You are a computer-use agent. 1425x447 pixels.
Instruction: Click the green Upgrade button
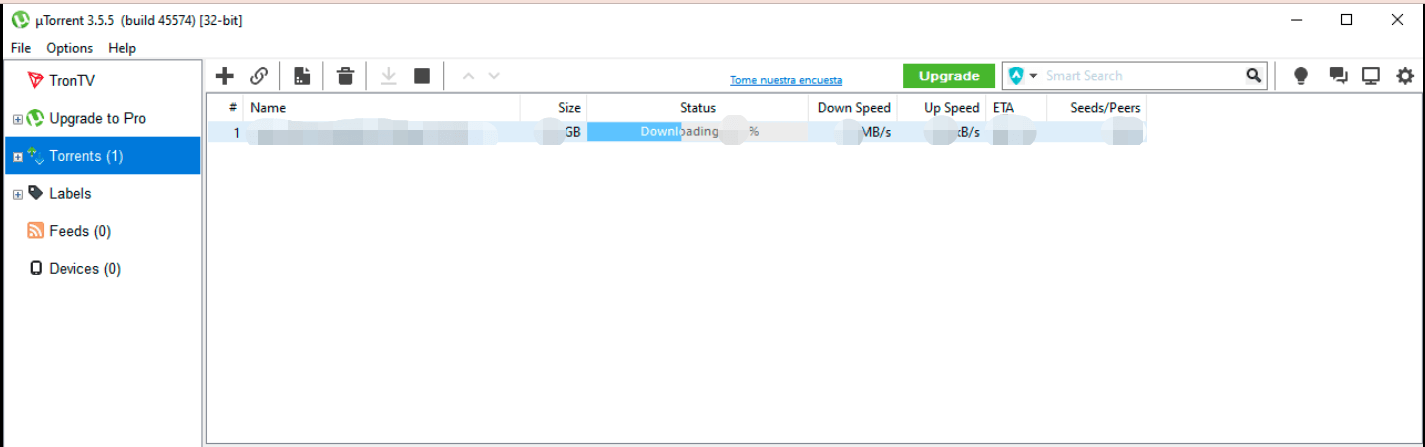(x=949, y=76)
